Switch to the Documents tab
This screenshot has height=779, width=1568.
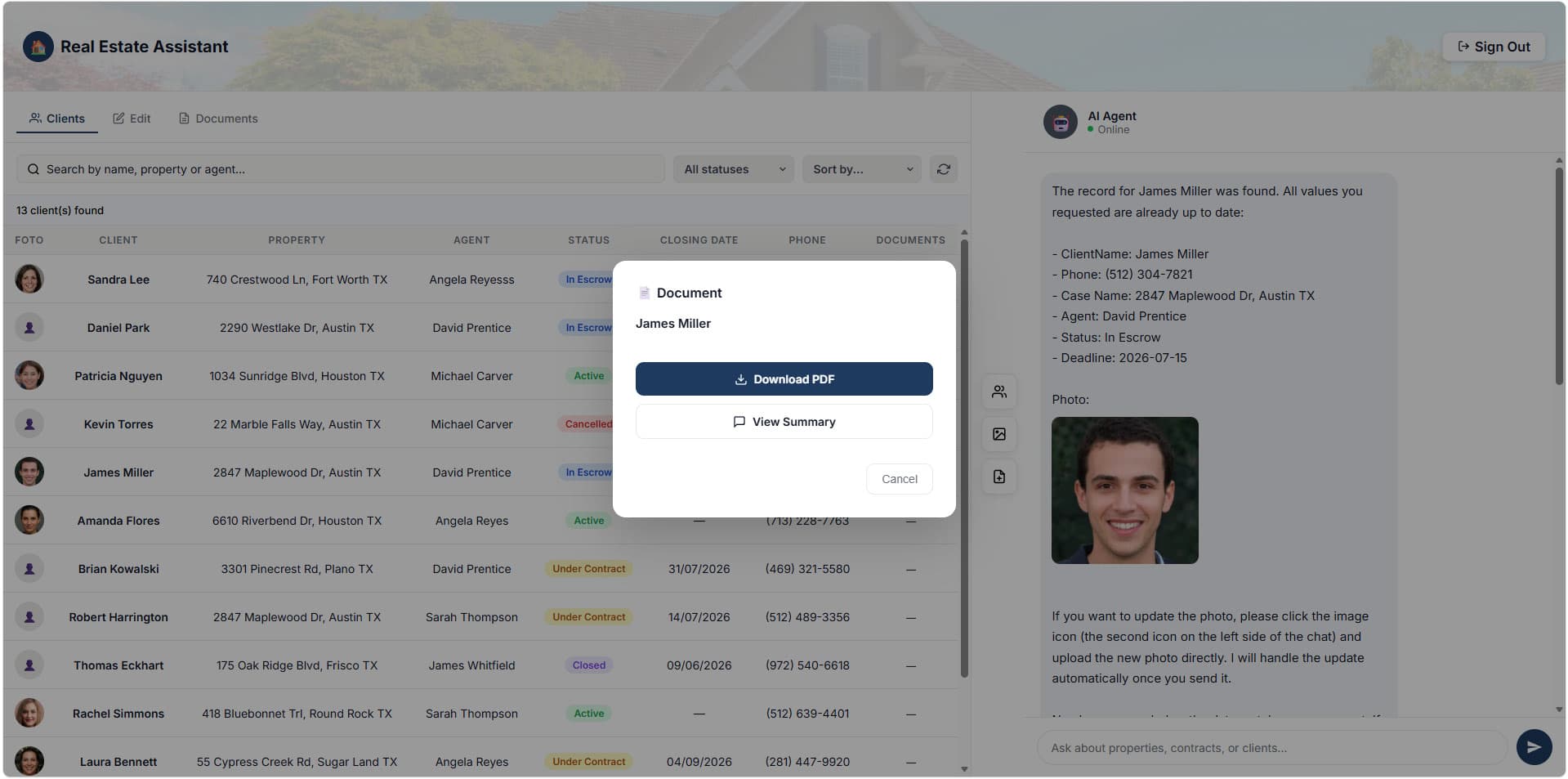click(218, 119)
